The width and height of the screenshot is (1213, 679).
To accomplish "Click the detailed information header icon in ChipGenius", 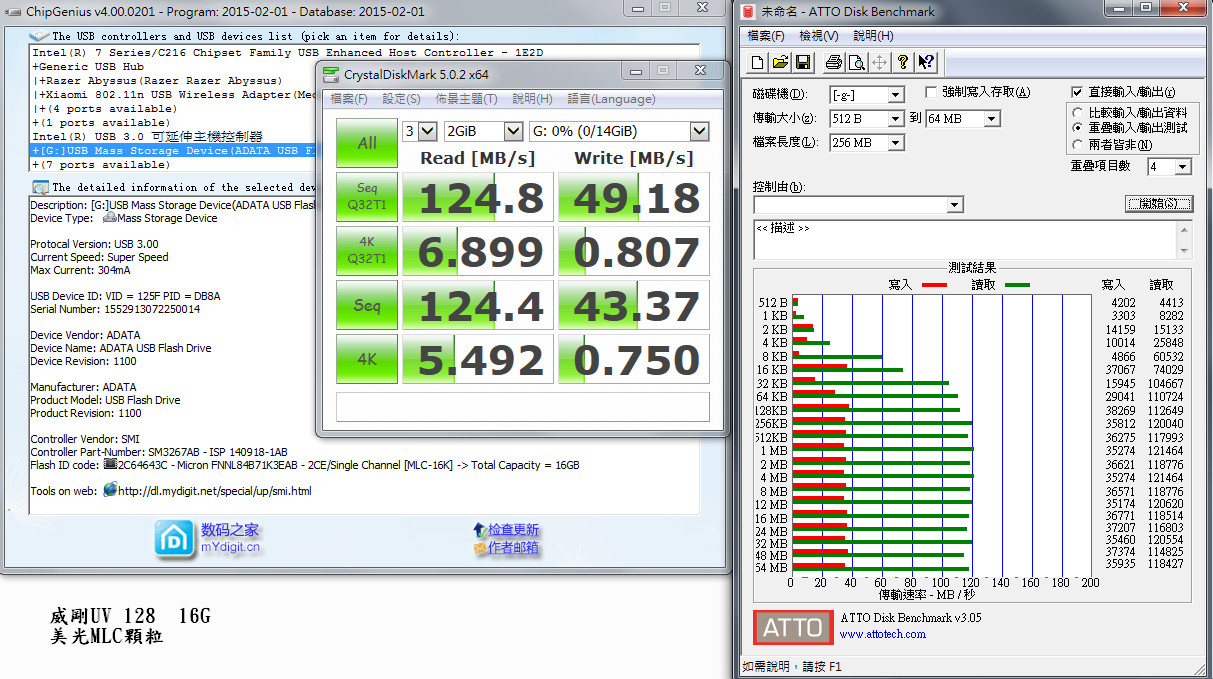I will [40, 187].
